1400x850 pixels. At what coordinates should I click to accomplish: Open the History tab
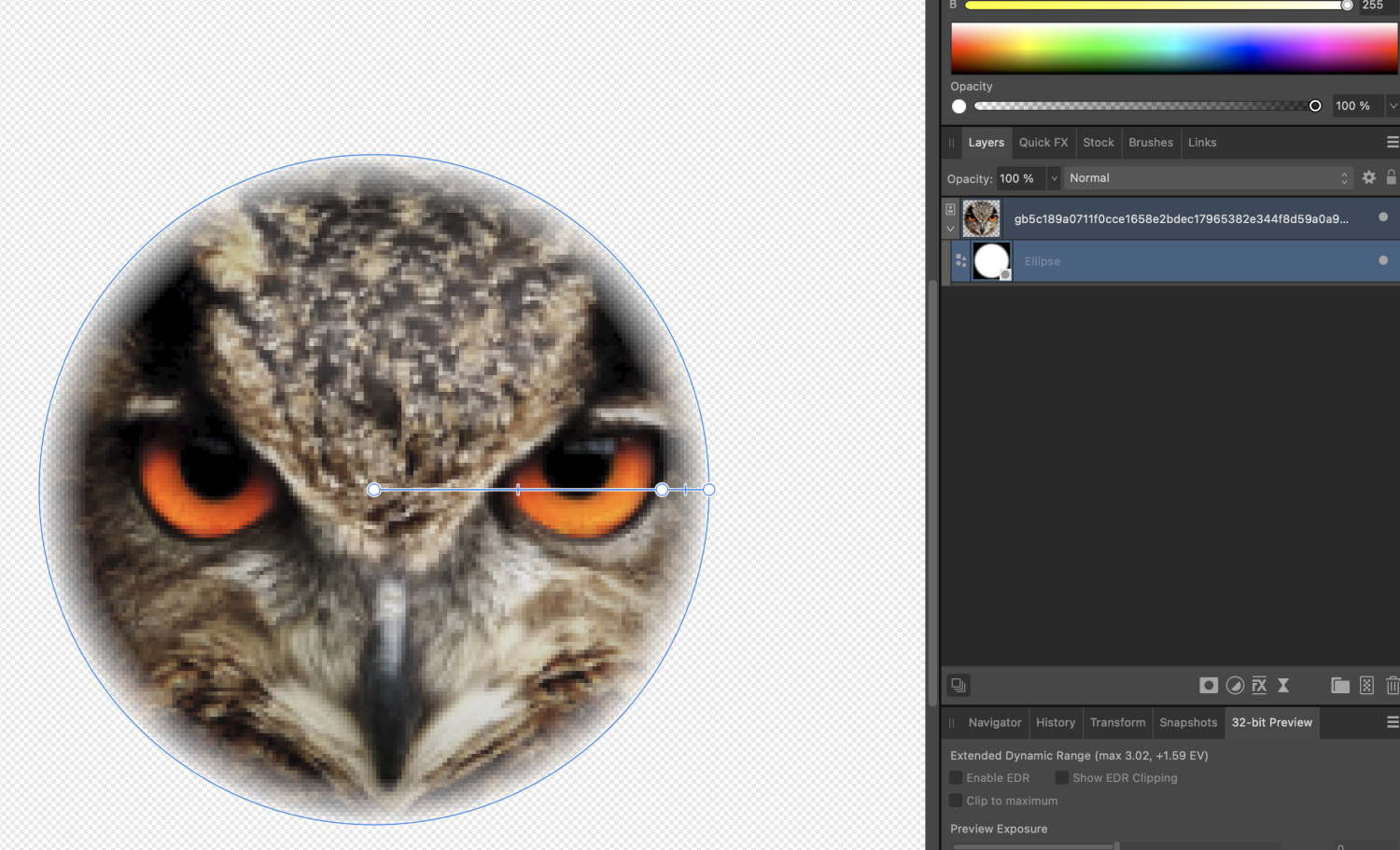point(1055,722)
